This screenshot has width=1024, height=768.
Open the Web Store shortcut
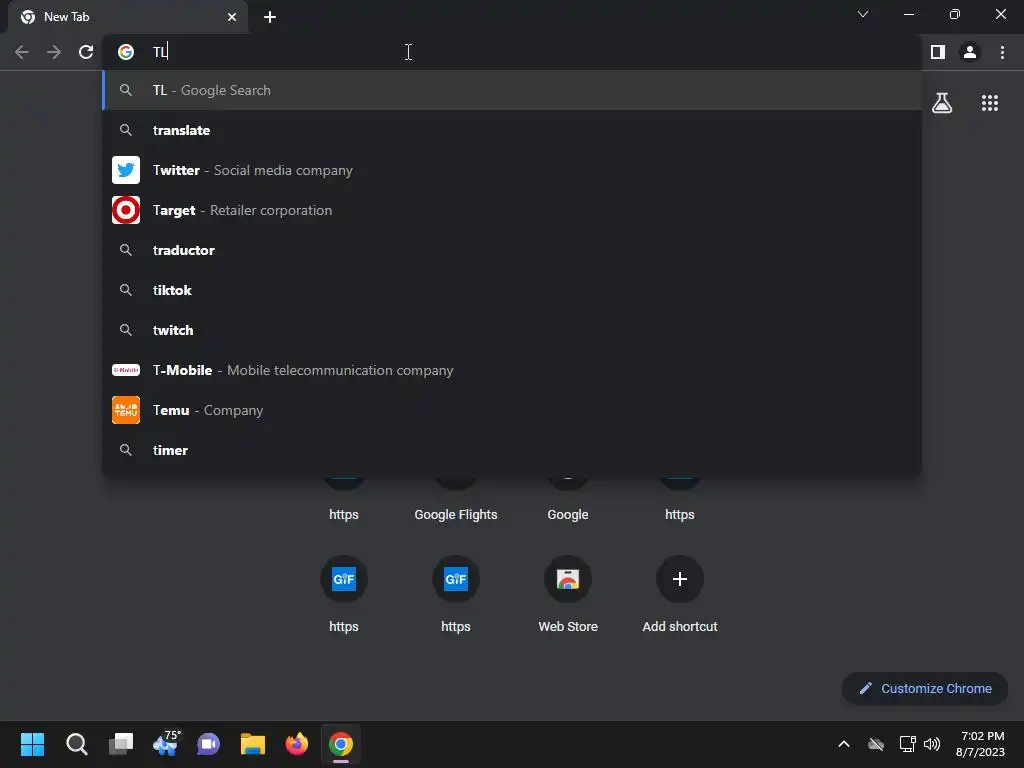568,594
